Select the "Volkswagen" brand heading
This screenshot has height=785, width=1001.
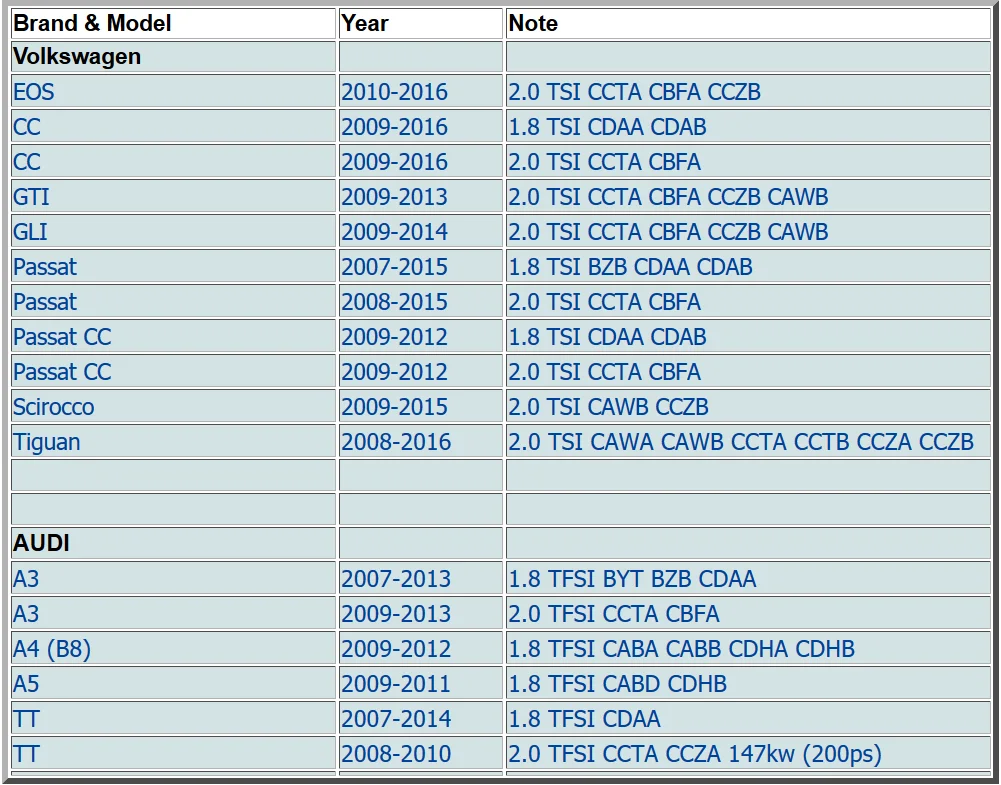(77, 57)
